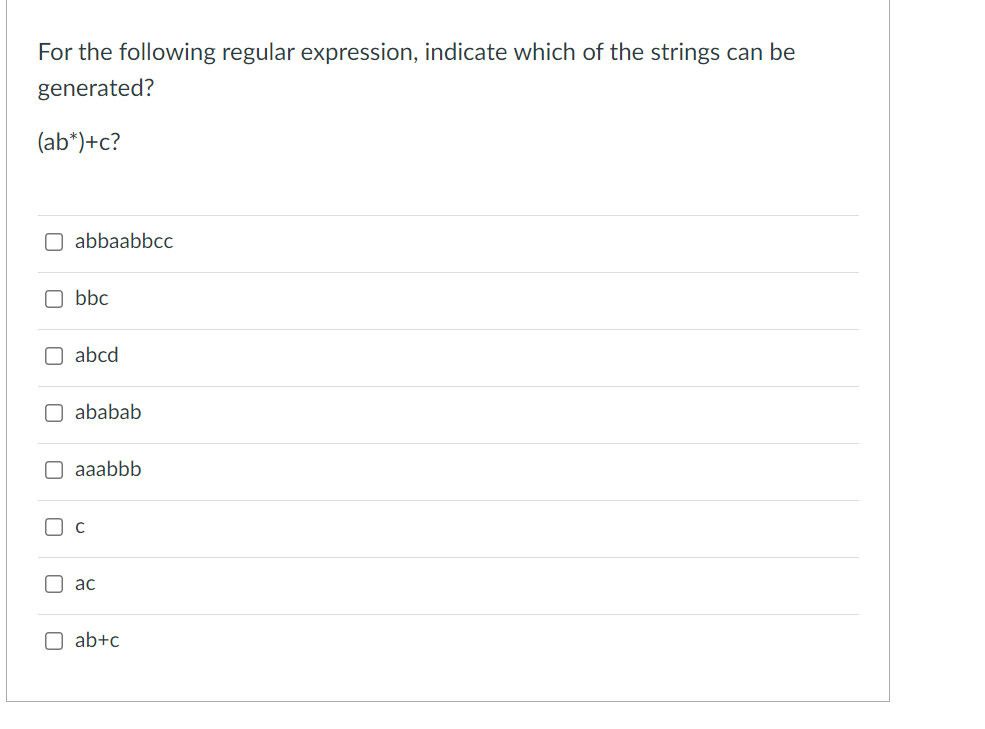Check the box next to abbaabbcc
Image resolution: width=985 pixels, height=729 pixels.
54,242
